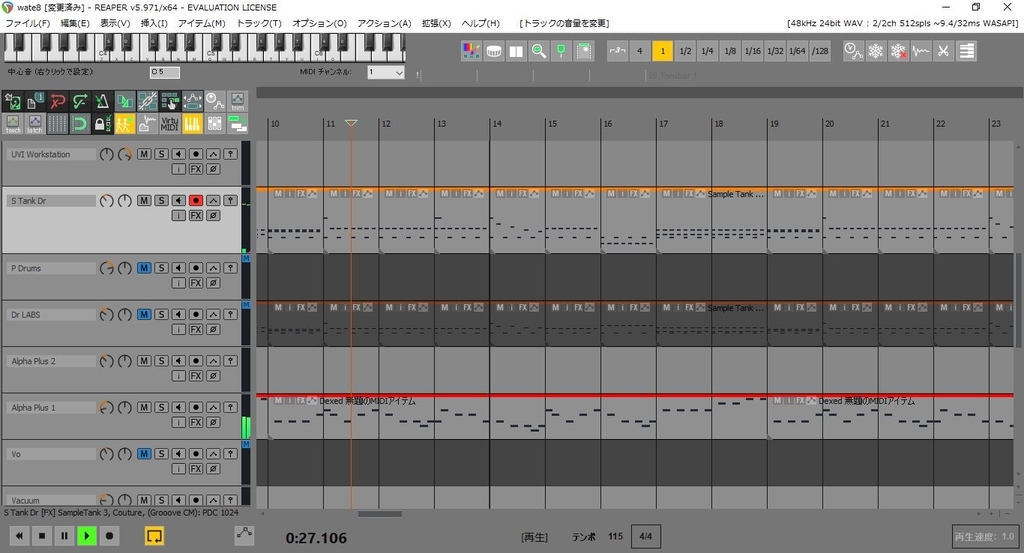Click the freeze snowflake icon
This screenshot has height=553, width=1024.
[876, 51]
